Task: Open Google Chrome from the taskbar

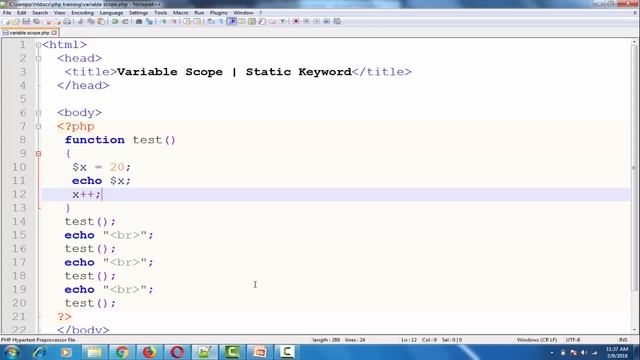Action: click(x=122, y=352)
